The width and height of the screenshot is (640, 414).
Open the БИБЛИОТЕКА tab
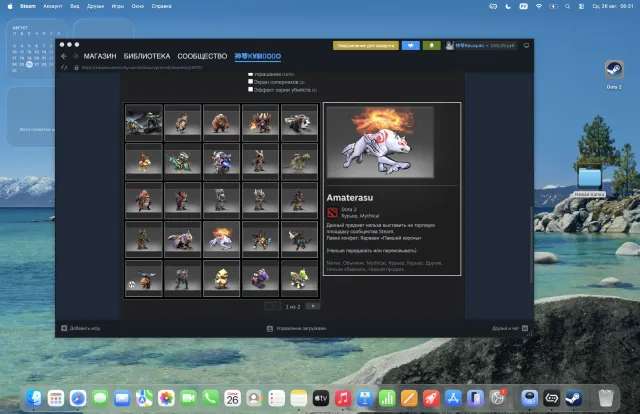(x=147, y=56)
